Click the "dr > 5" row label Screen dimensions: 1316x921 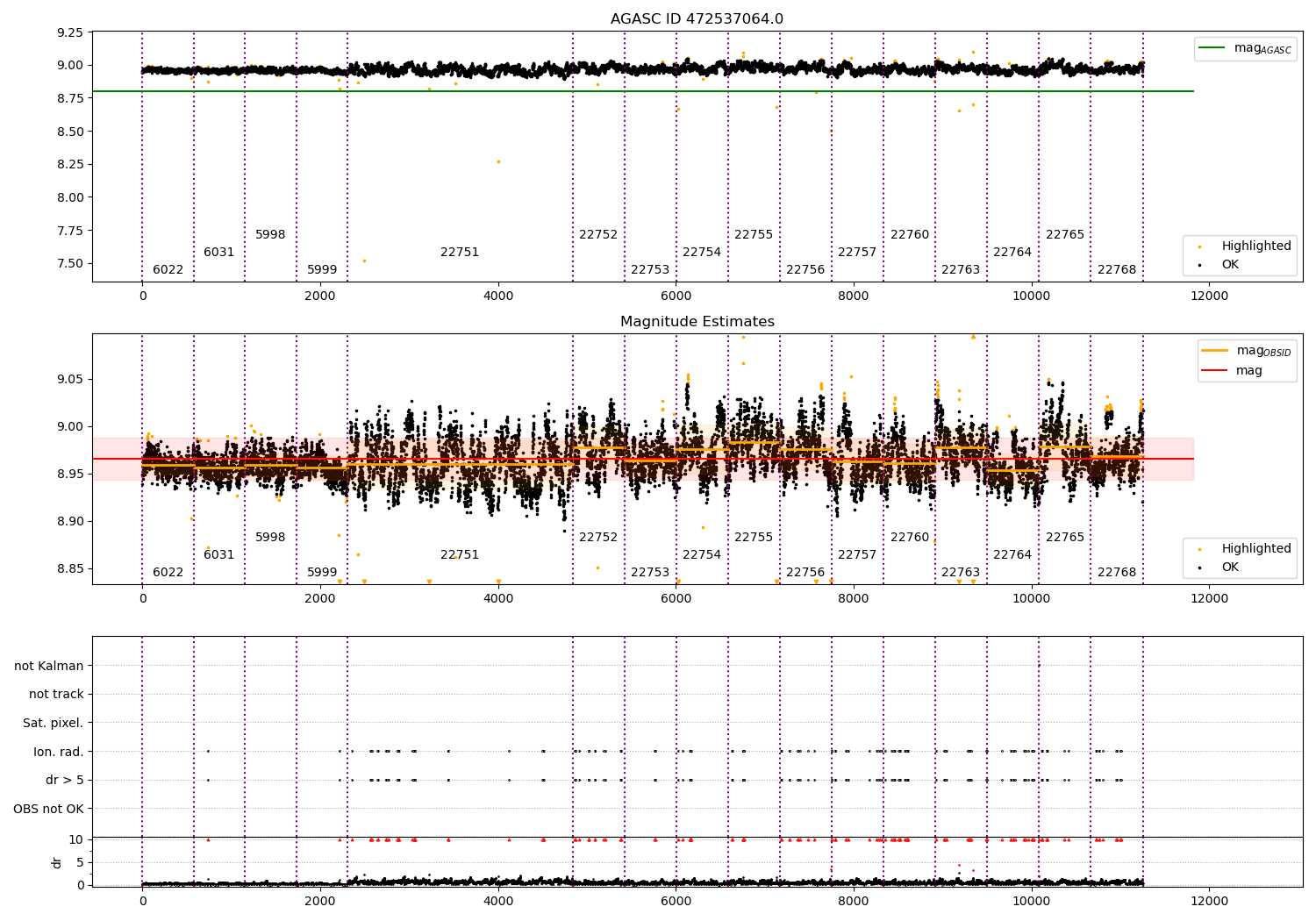(x=65, y=781)
